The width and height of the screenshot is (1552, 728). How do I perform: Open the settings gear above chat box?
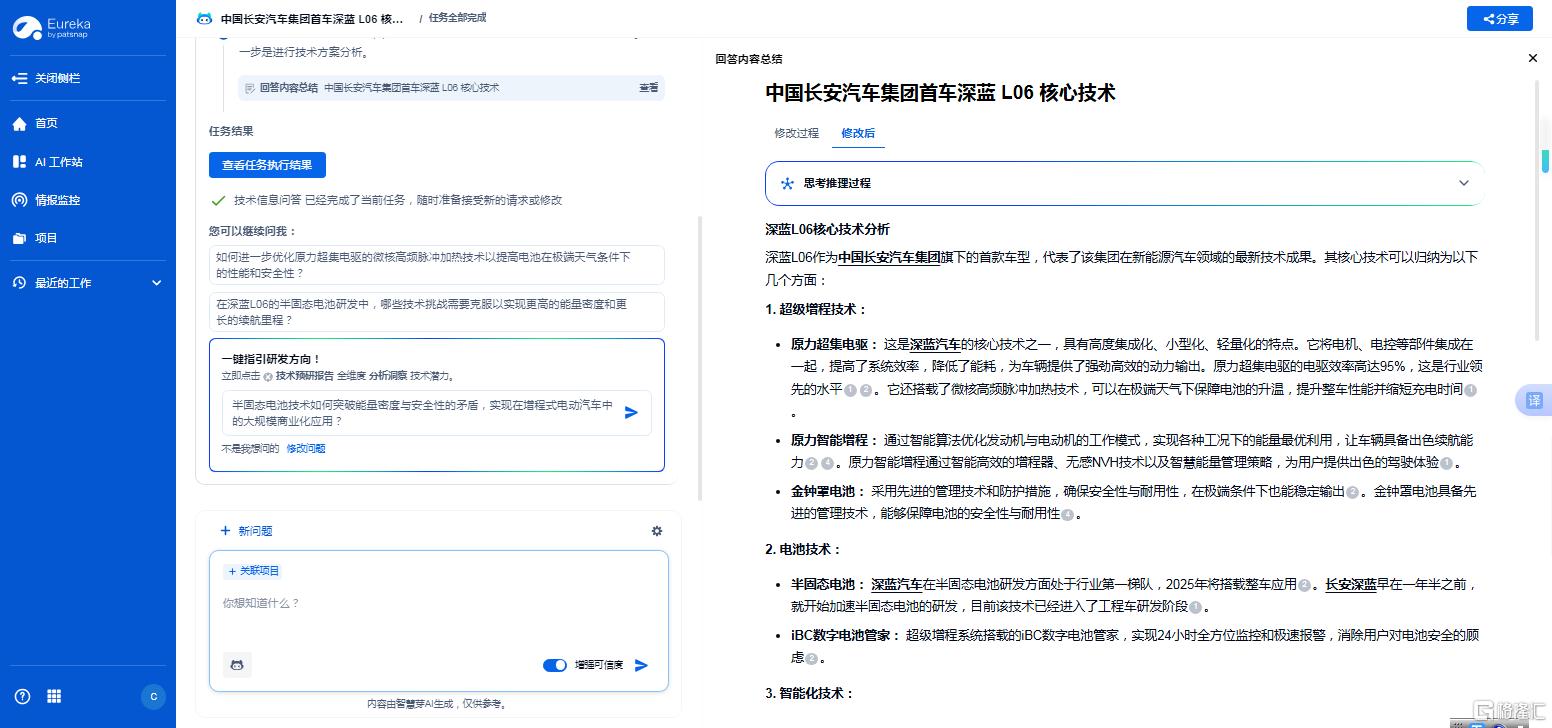[657, 531]
